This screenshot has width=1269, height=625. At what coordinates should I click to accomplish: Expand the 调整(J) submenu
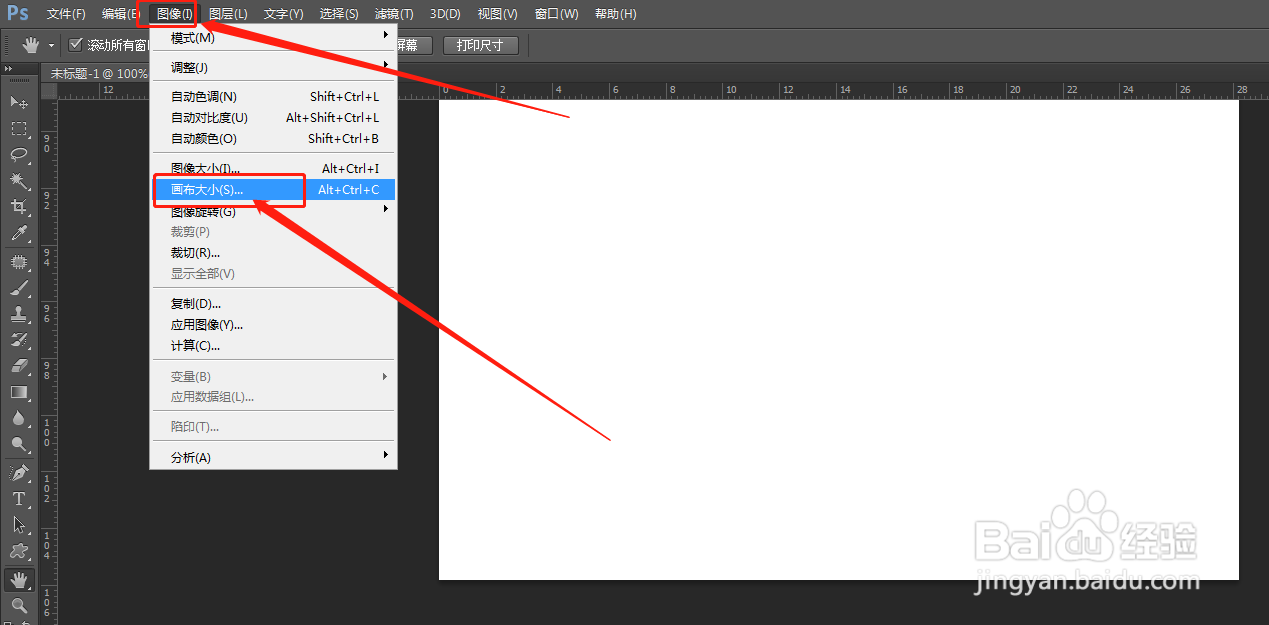click(x=272, y=67)
